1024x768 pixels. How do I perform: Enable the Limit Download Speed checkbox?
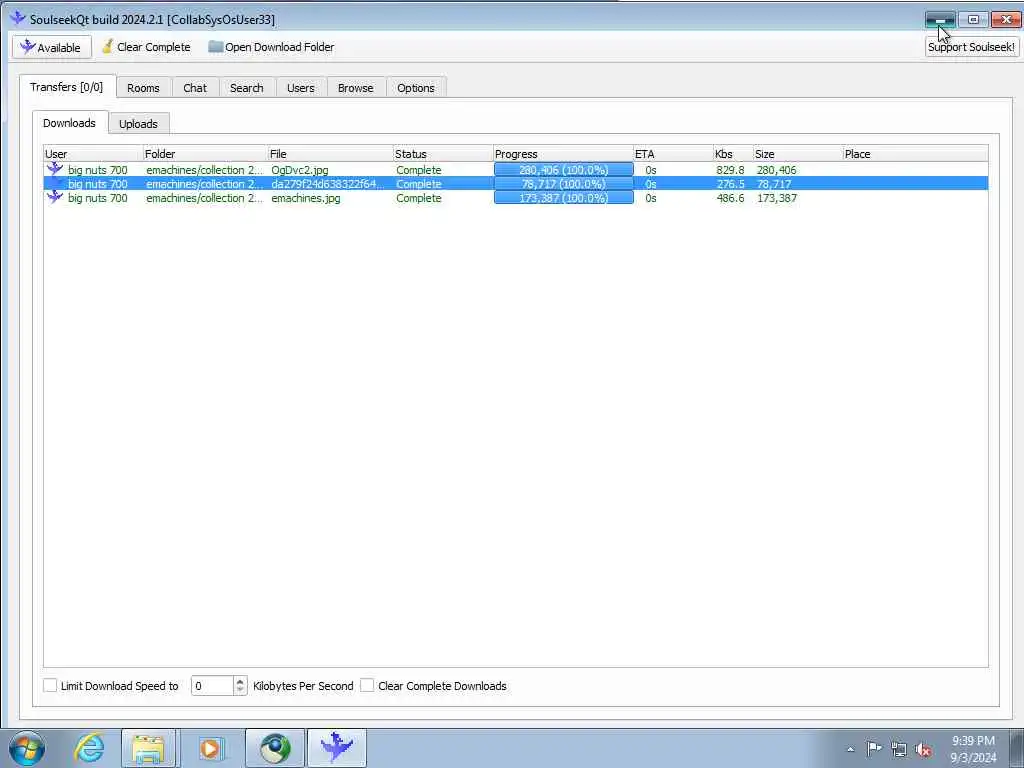click(x=50, y=685)
